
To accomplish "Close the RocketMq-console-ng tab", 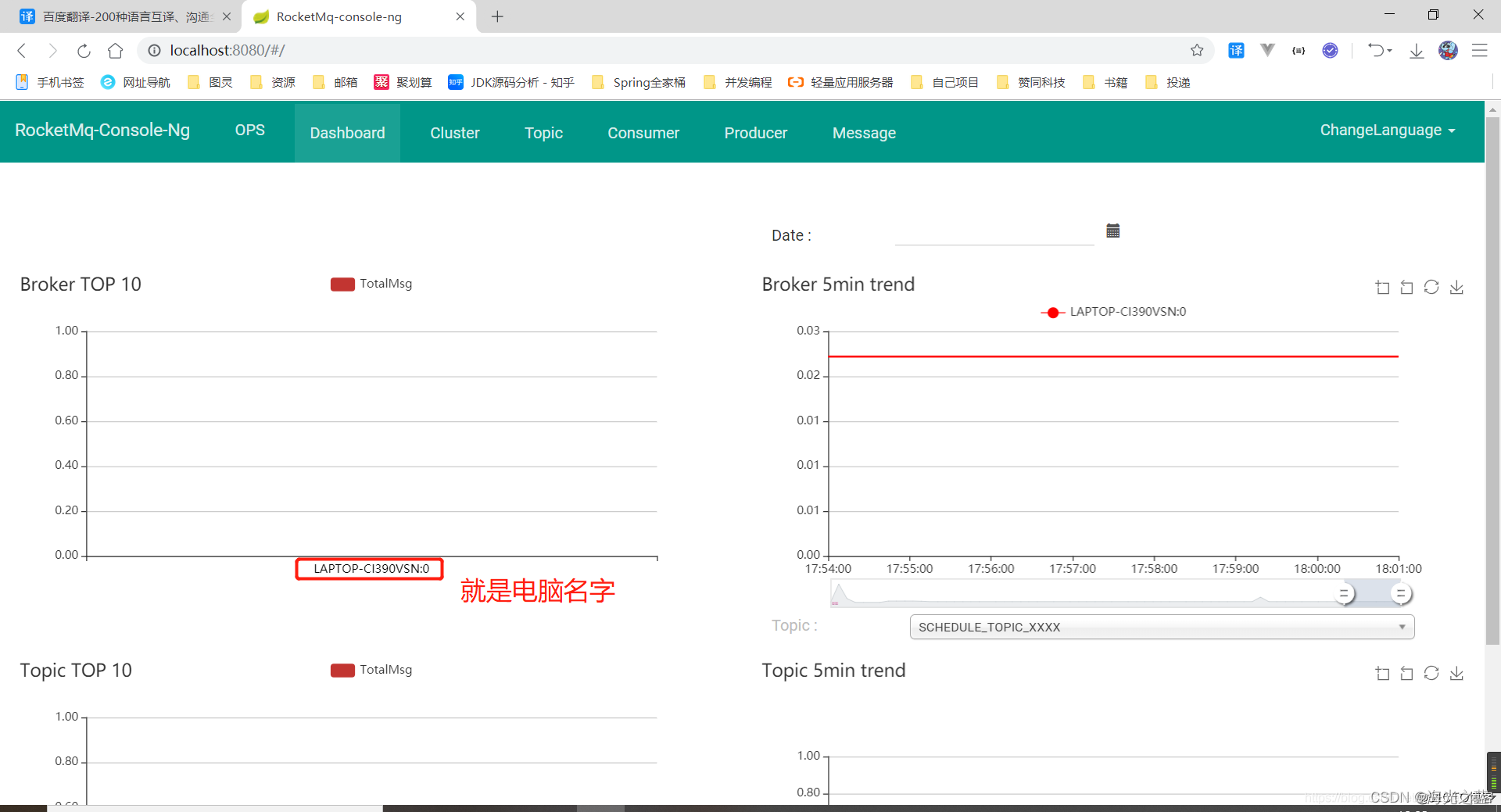I will coord(460,16).
